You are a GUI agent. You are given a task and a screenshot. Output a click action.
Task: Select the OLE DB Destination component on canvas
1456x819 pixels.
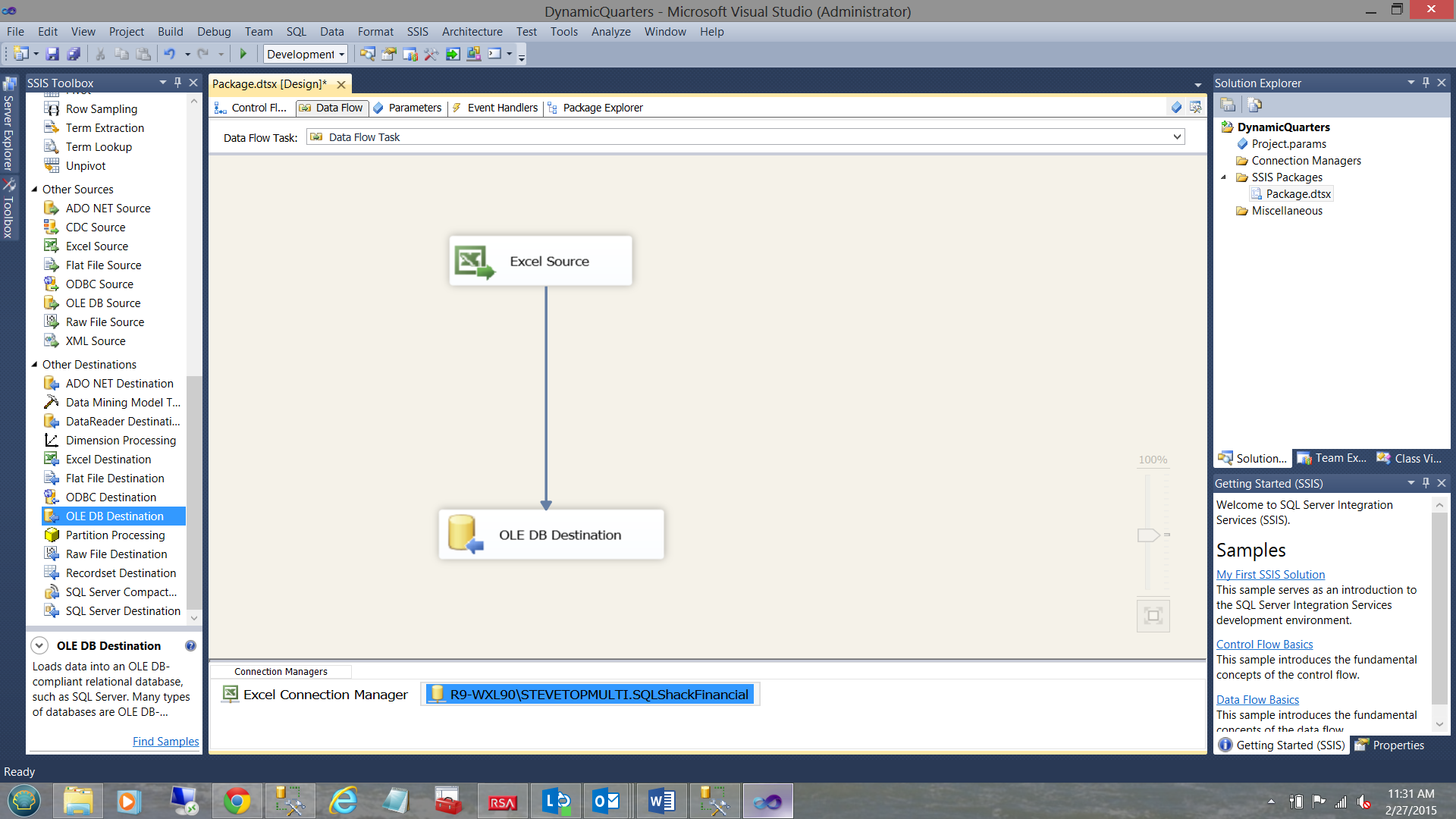click(551, 535)
